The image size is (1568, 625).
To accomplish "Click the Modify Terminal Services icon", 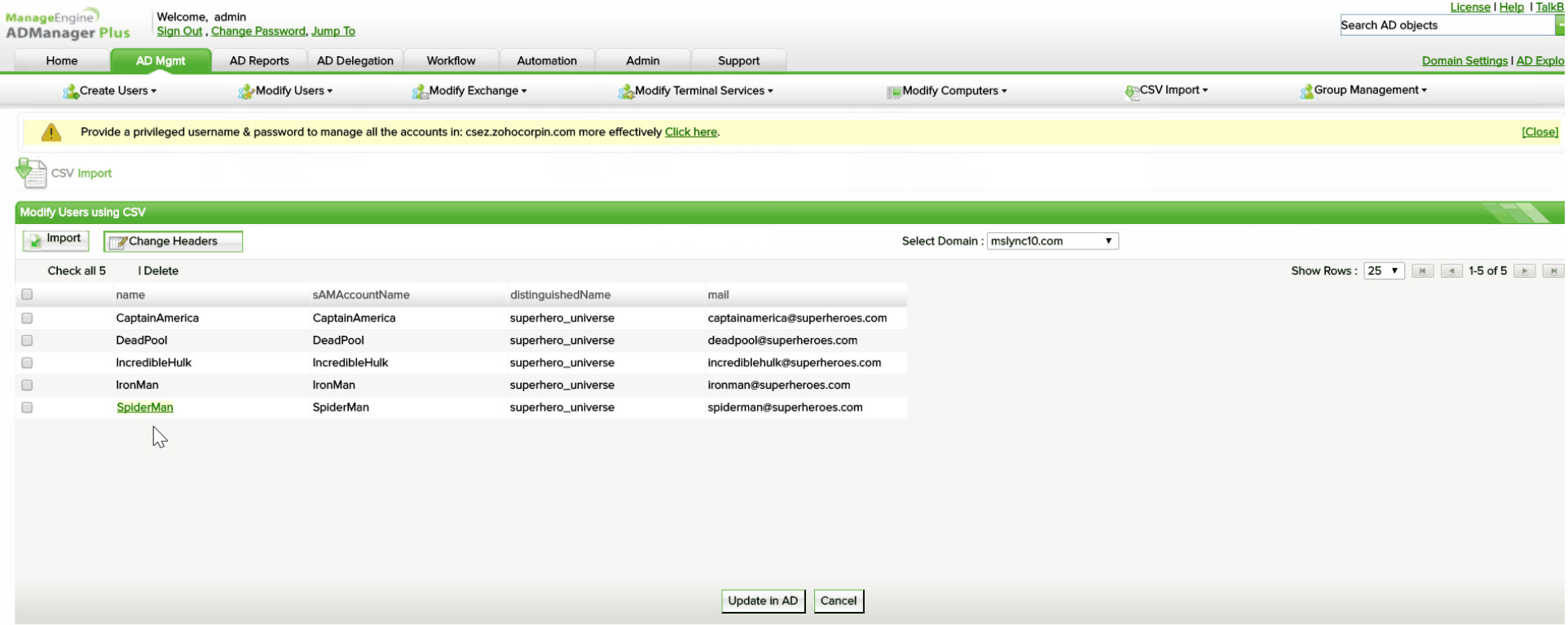I will pyautogui.click(x=626, y=92).
